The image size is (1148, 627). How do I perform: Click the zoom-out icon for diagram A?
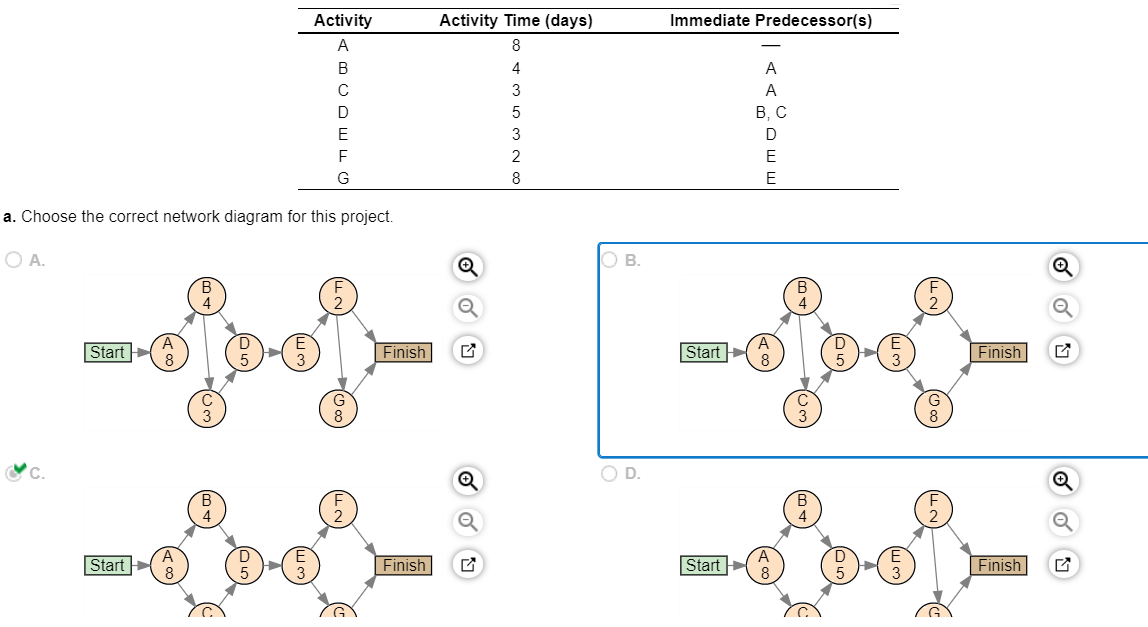pos(468,307)
